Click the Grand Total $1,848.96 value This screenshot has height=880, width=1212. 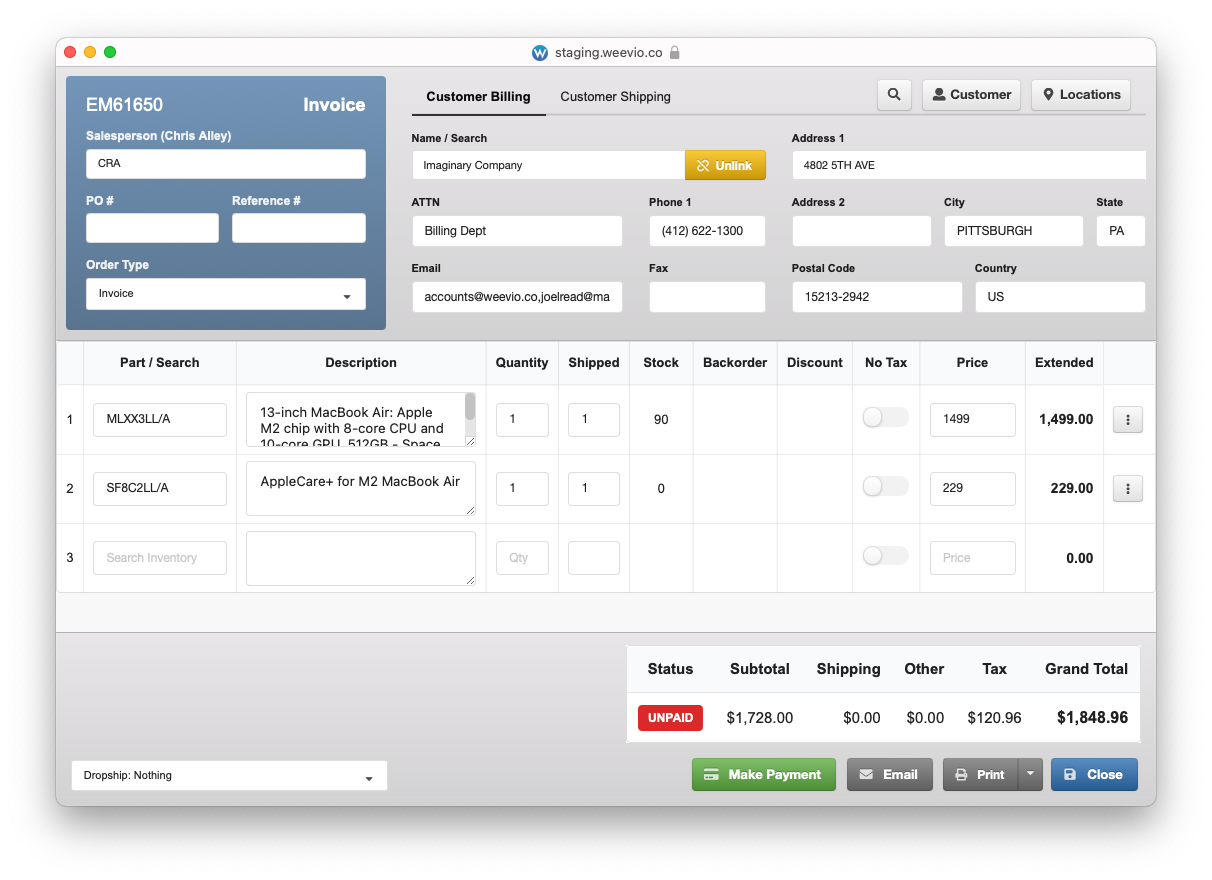1092,718
